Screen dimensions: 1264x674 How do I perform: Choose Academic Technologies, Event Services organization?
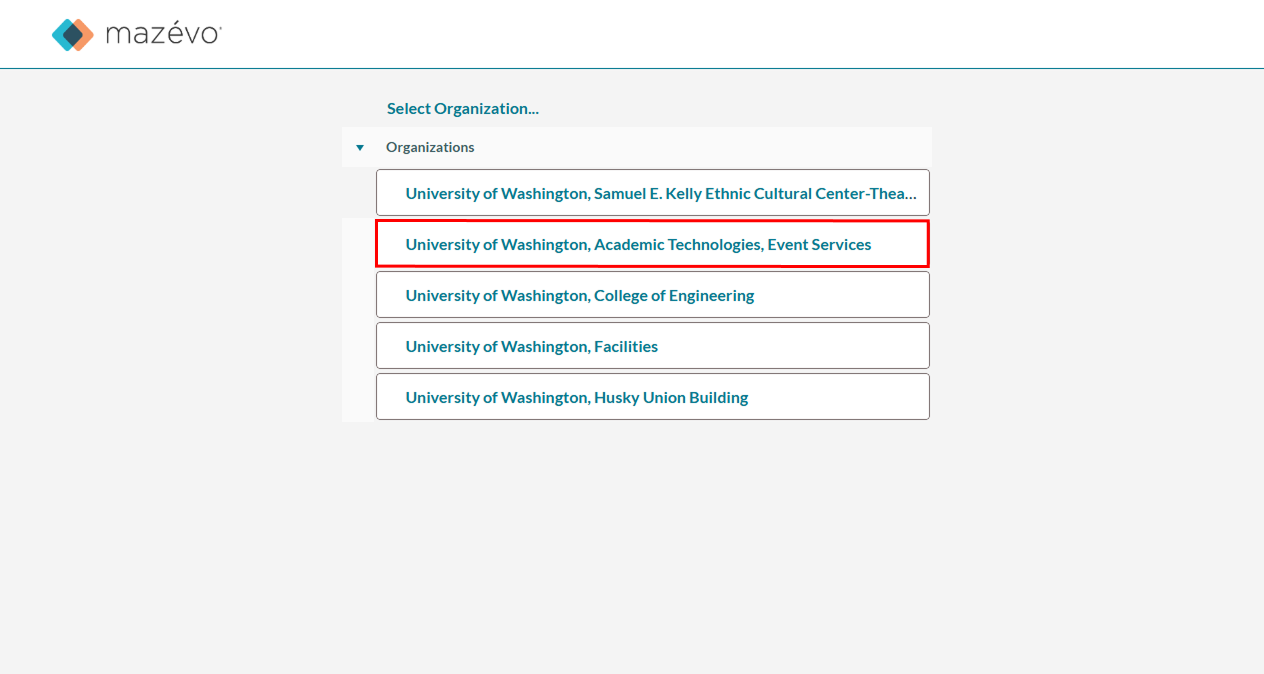coord(653,244)
